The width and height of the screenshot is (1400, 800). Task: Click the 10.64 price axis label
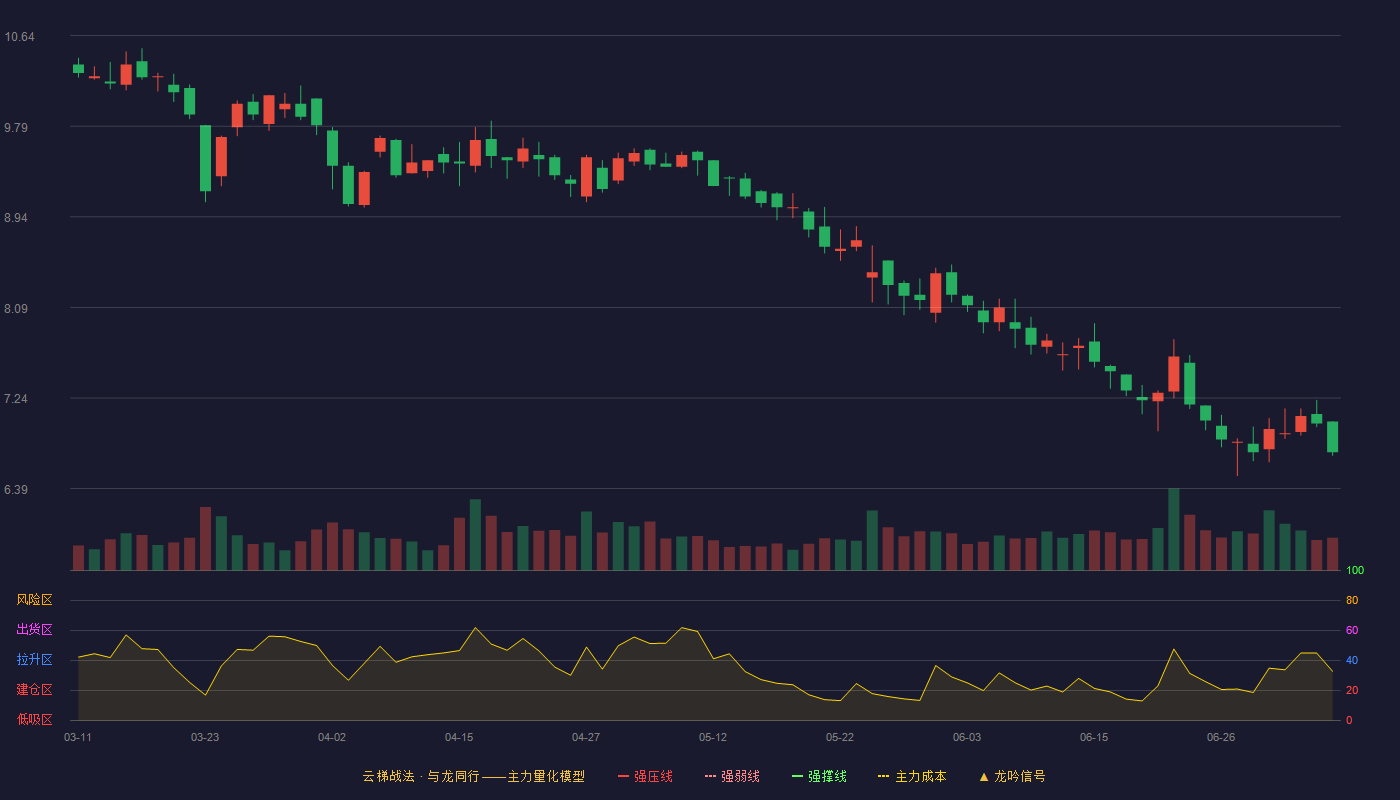click(19, 37)
